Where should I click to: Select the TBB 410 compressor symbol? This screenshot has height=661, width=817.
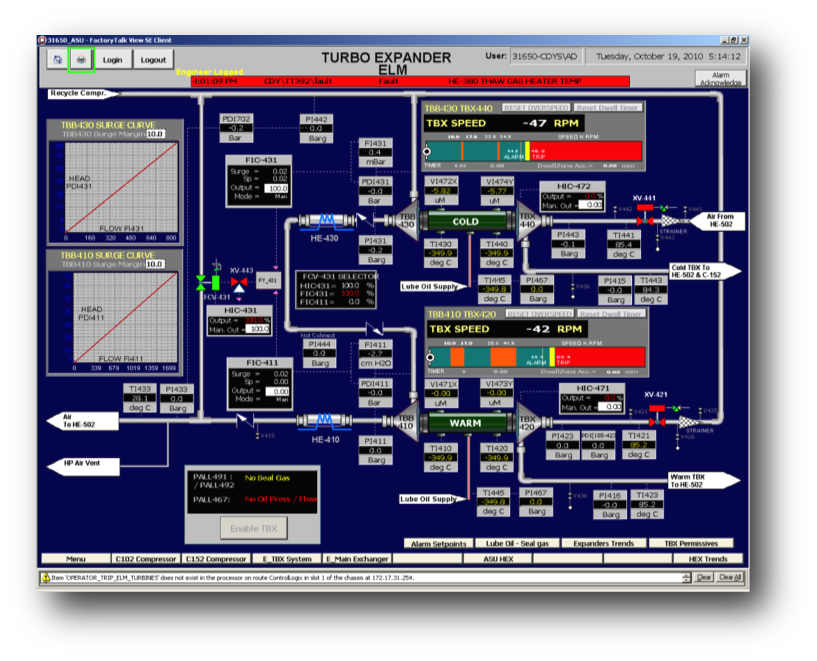(406, 422)
